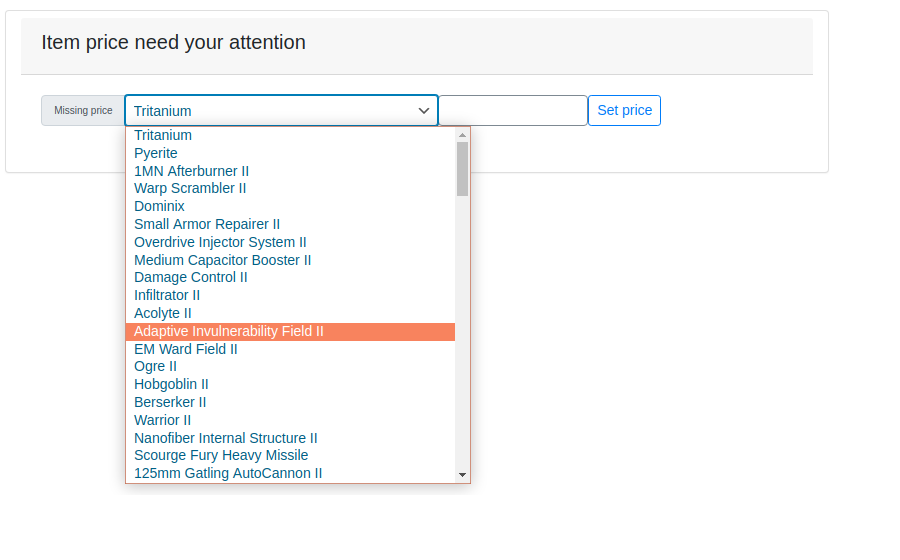Focus the empty price input field
This screenshot has height=560, width=900.
click(x=513, y=110)
